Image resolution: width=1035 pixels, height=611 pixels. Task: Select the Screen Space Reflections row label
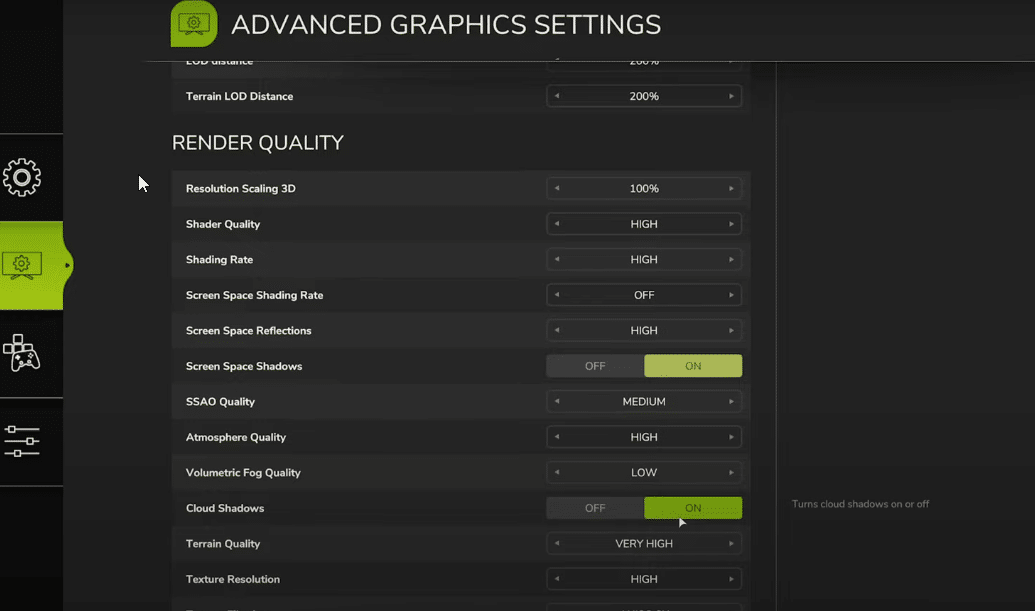pos(249,331)
